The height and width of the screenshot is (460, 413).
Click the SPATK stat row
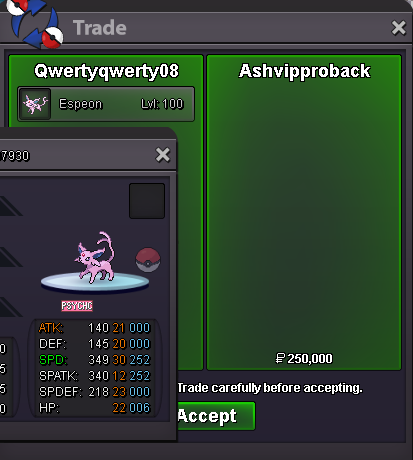click(95, 376)
